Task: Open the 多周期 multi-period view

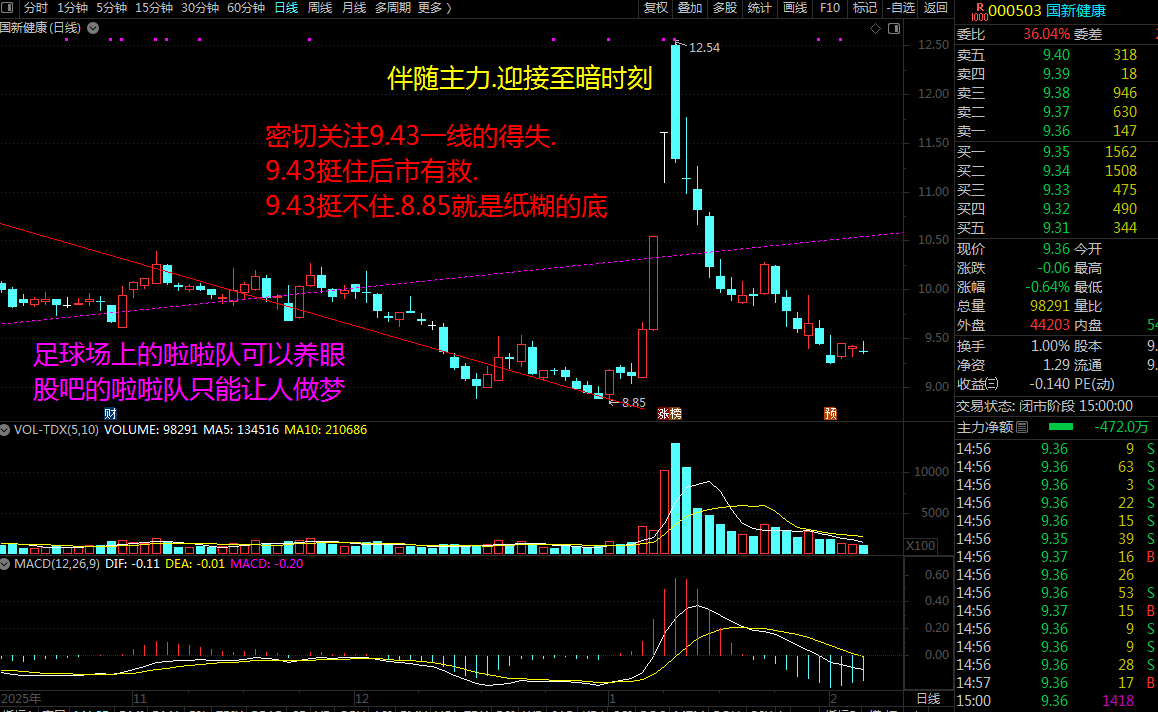Action: [x=393, y=7]
